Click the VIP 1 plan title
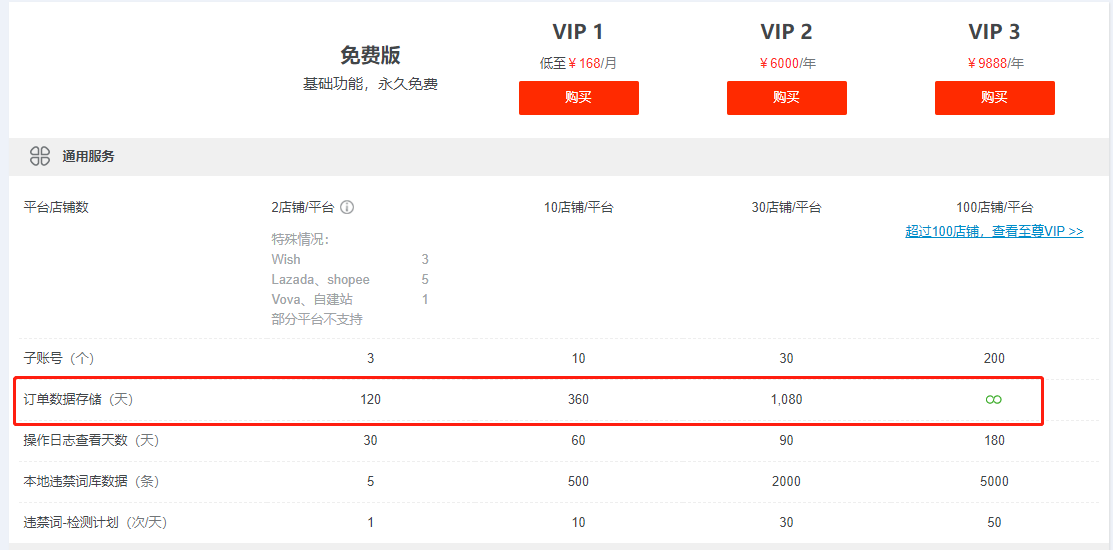Viewport: 1113px width, 550px height. click(579, 32)
